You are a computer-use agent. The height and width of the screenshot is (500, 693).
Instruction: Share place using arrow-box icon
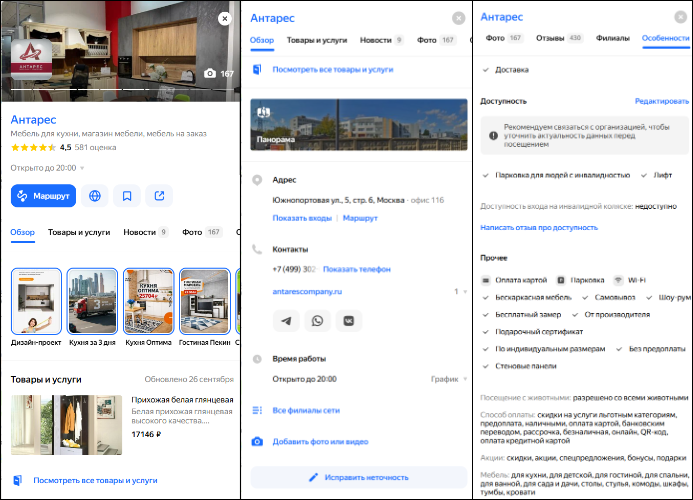pos(159,196)
